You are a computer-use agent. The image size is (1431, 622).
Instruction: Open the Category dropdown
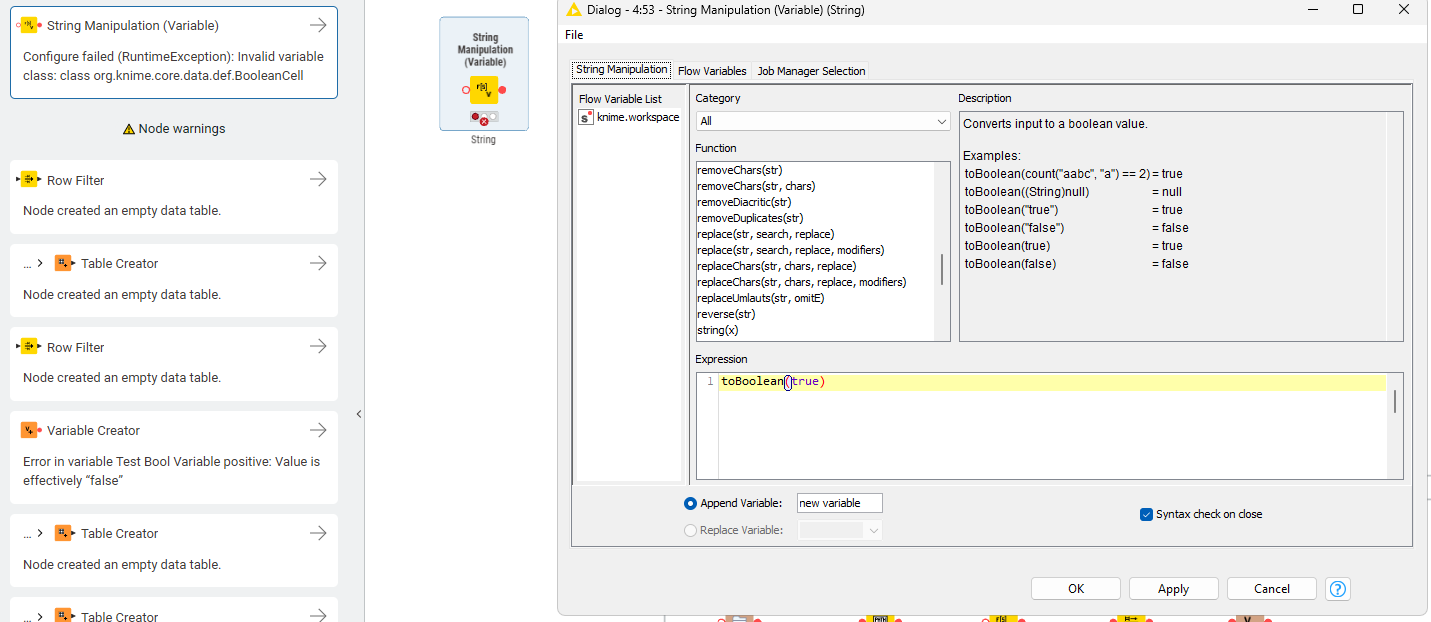tap(822, 121)
